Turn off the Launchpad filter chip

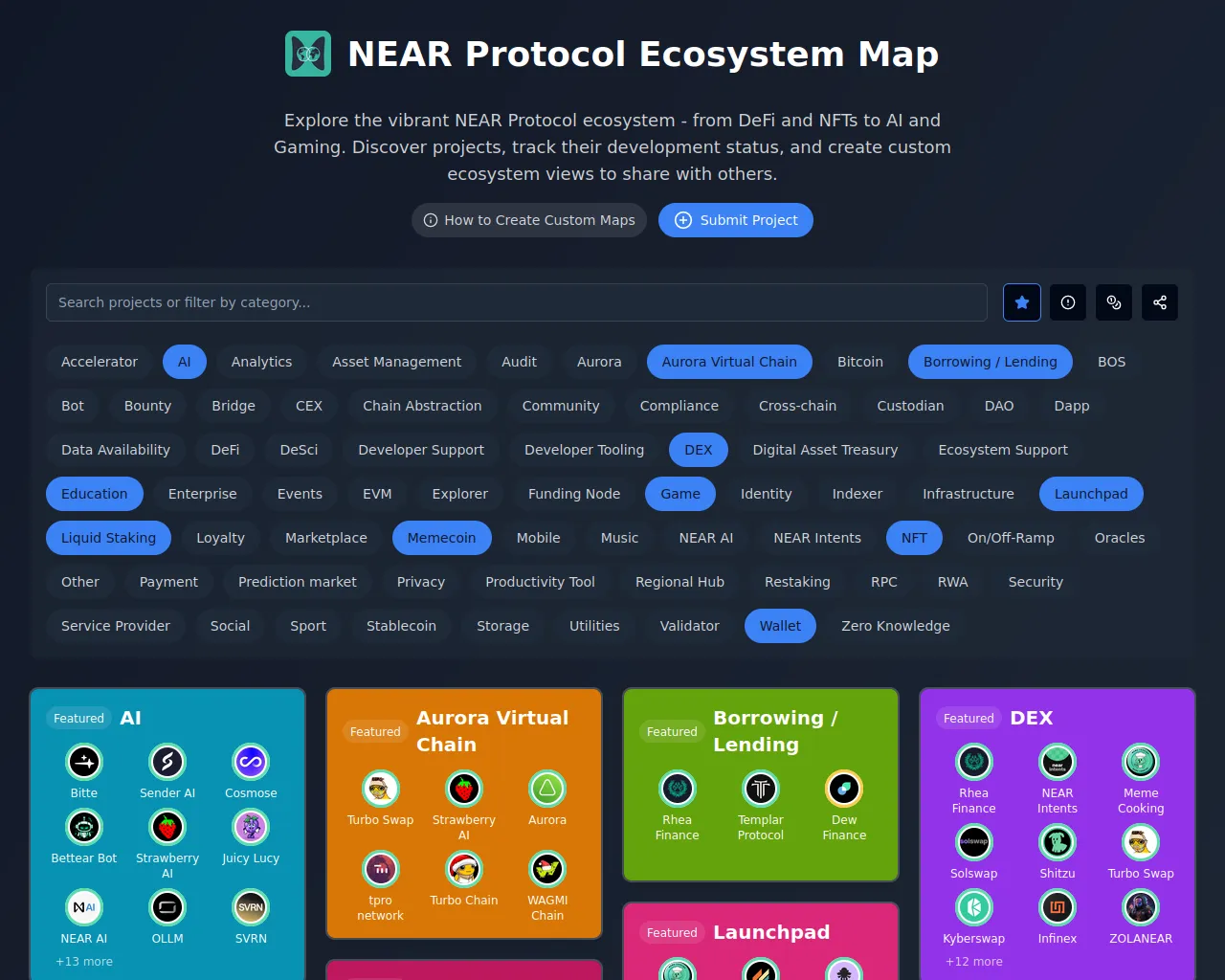1091,494
